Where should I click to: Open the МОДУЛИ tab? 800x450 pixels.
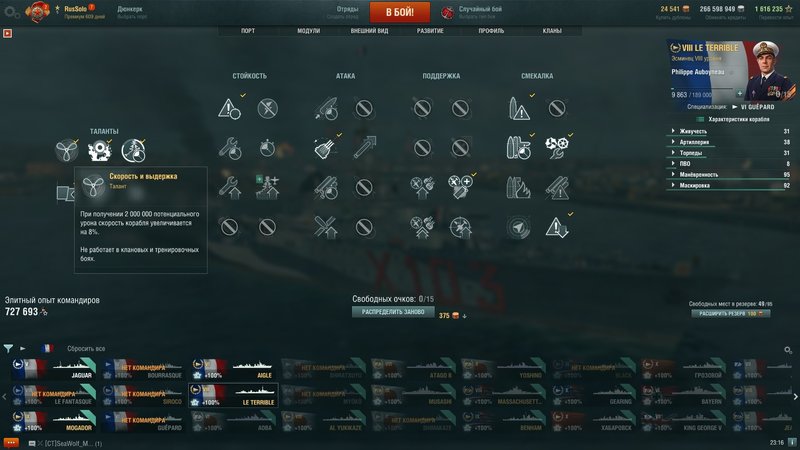[x=309, y=31]
